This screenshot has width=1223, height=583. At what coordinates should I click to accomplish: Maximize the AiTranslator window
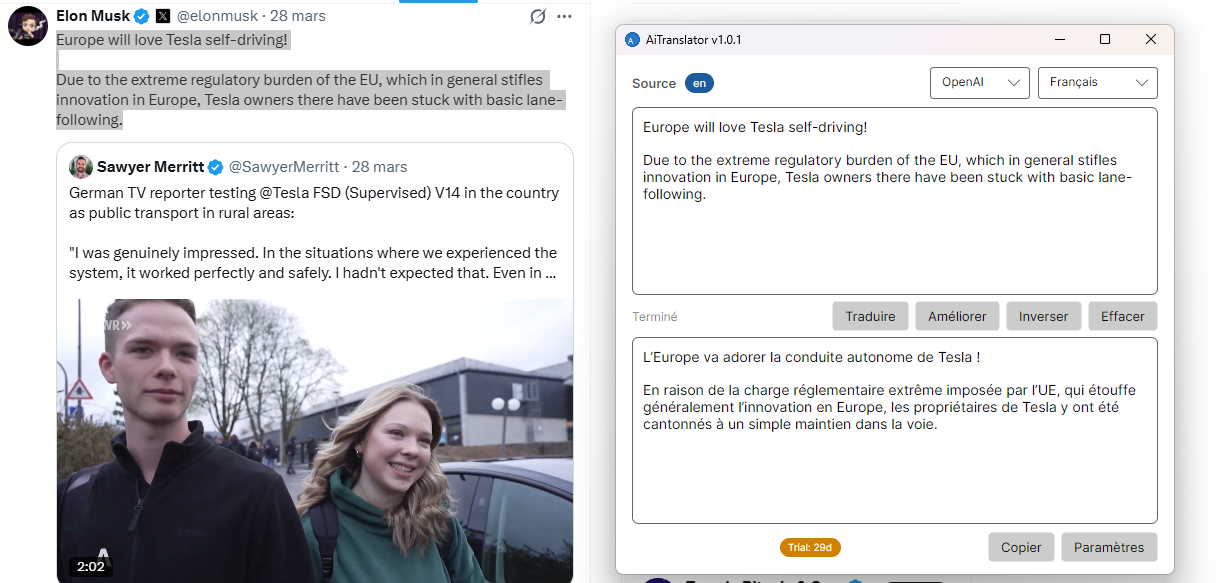tap(1105, 39)
